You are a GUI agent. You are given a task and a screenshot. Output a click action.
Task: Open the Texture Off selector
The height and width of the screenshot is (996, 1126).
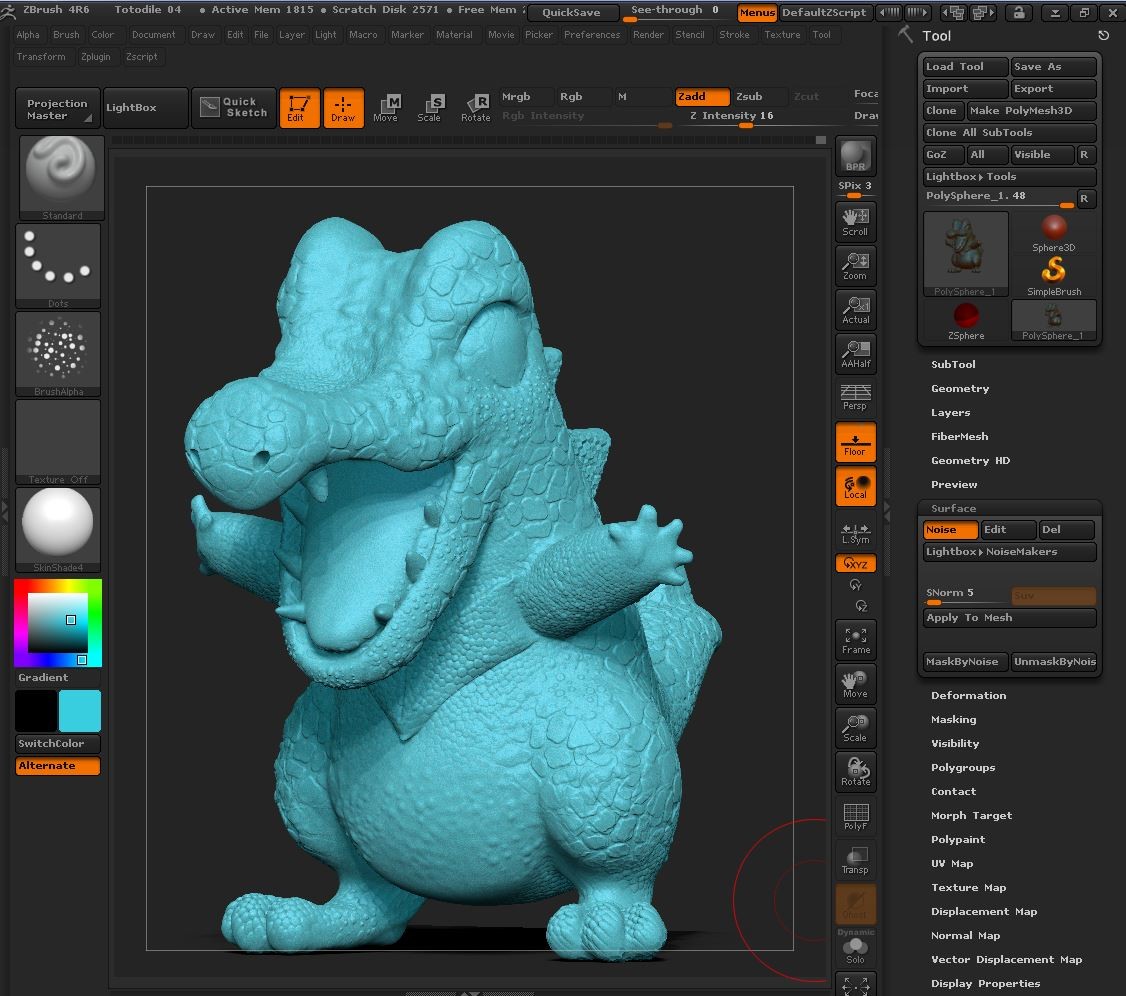pos(58,442)
